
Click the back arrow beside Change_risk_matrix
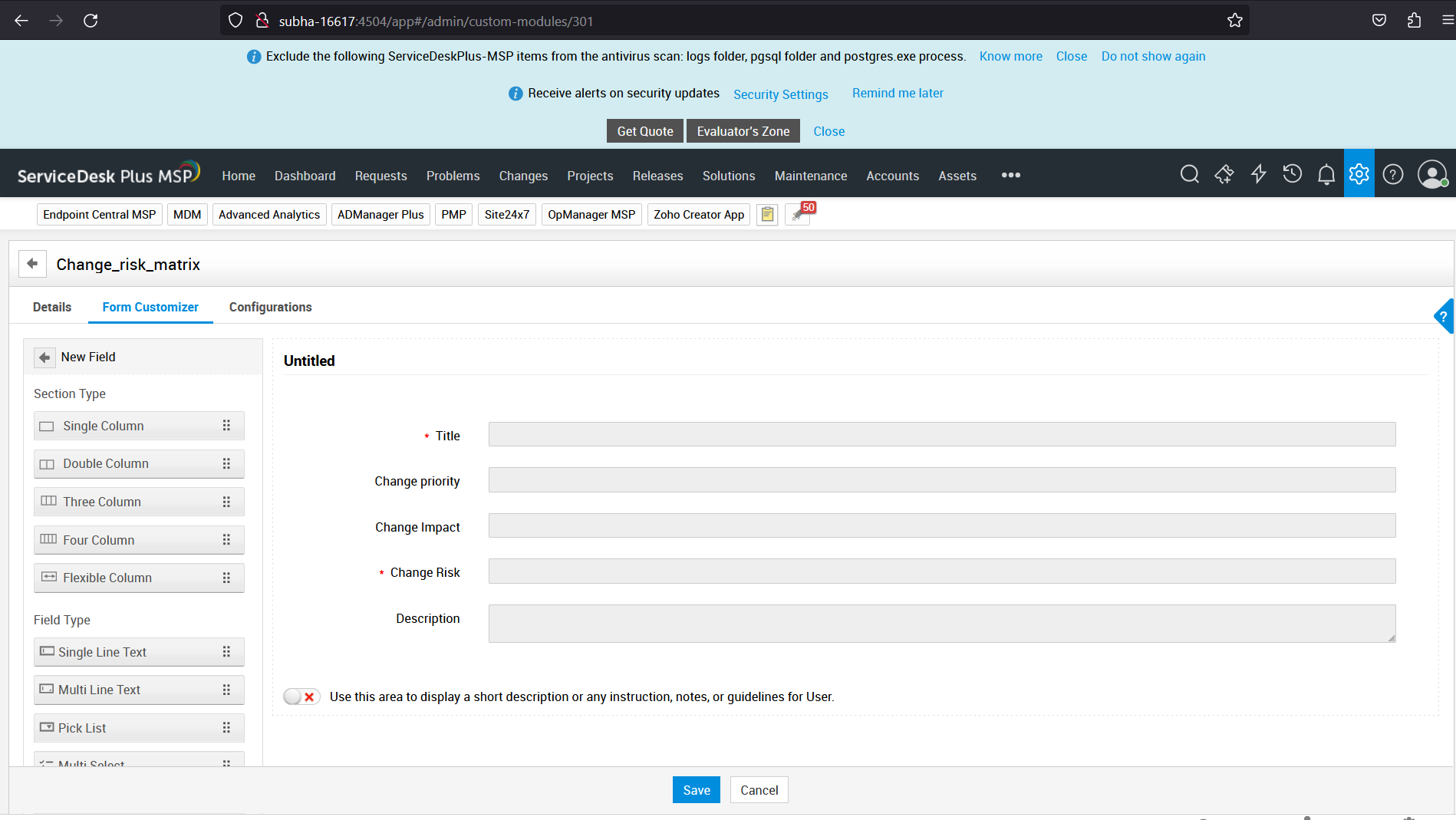[x=32, y=264]
